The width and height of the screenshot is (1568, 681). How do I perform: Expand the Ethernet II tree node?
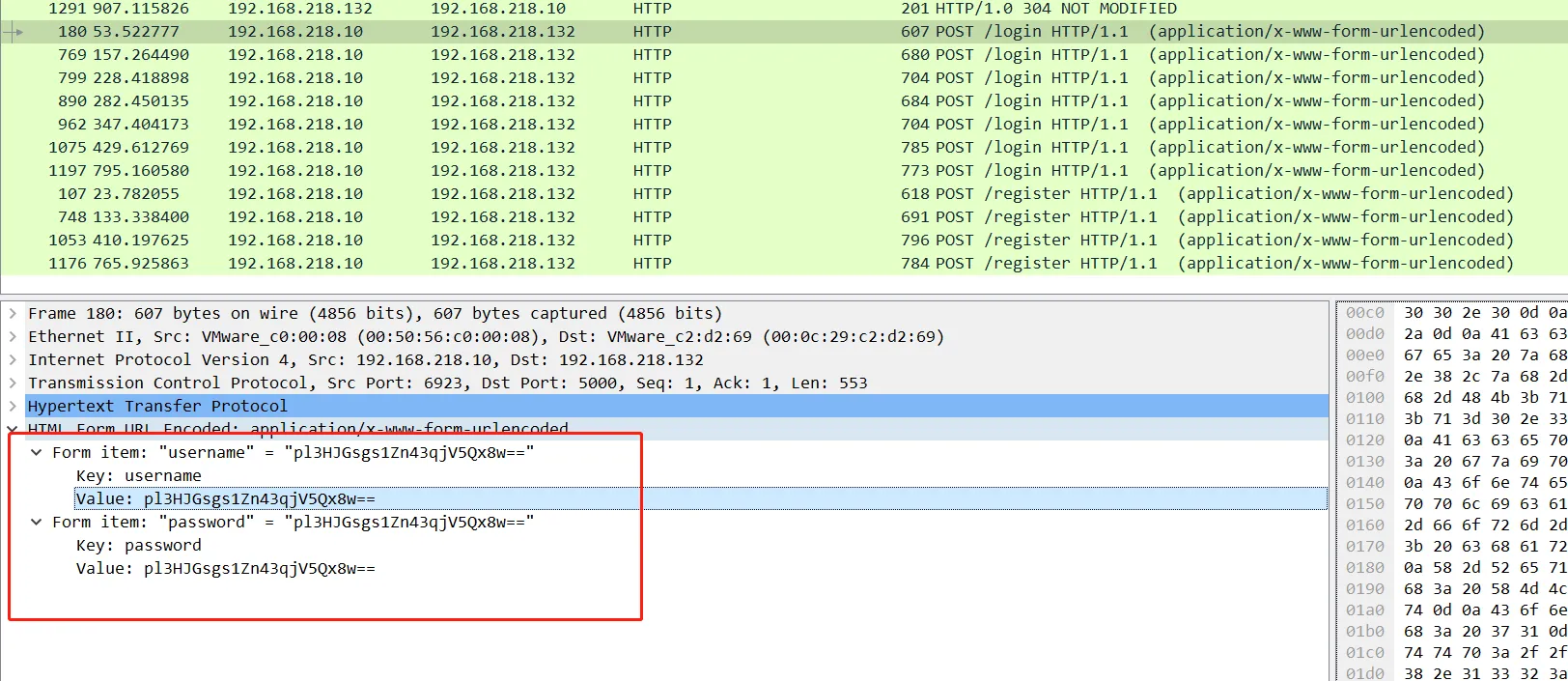click(13, 337)
